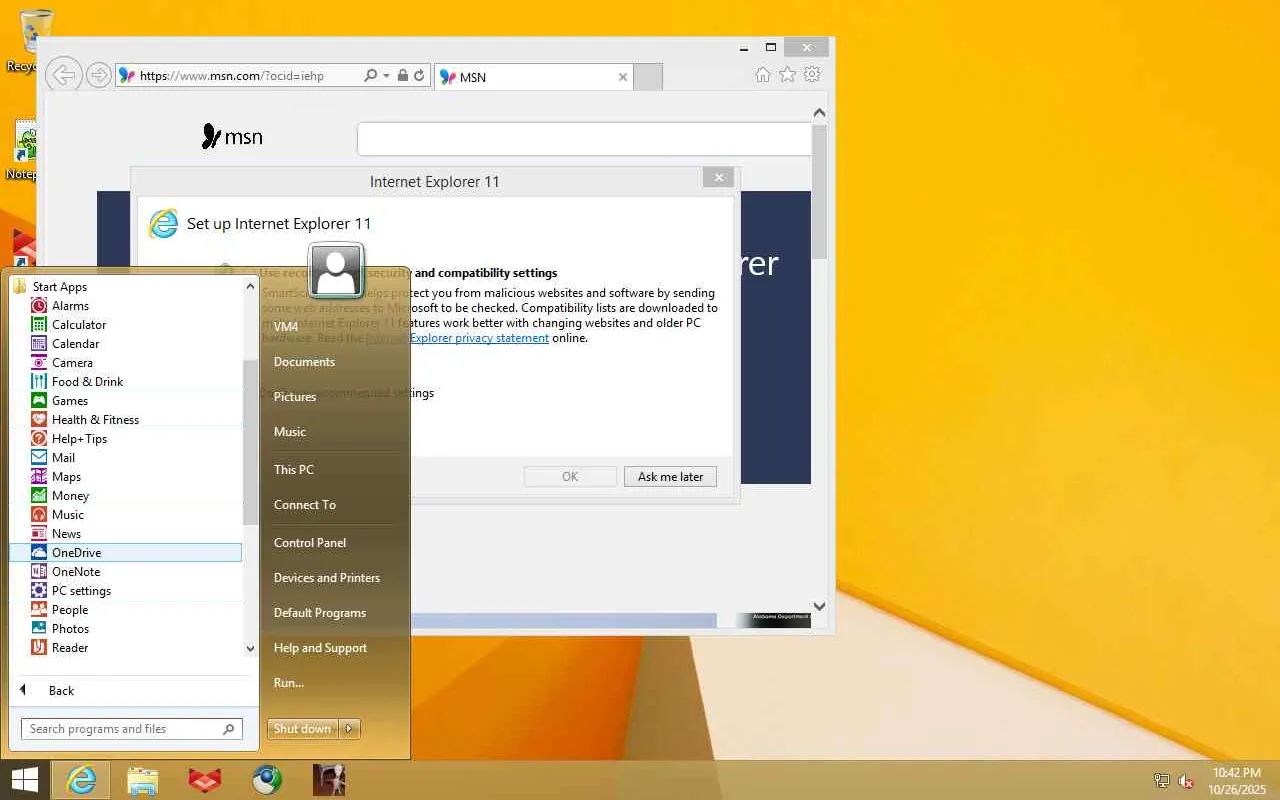Click the muted volume icon in system tray
This screenshot has height=800, width=1280.
tap(1186, 781)
